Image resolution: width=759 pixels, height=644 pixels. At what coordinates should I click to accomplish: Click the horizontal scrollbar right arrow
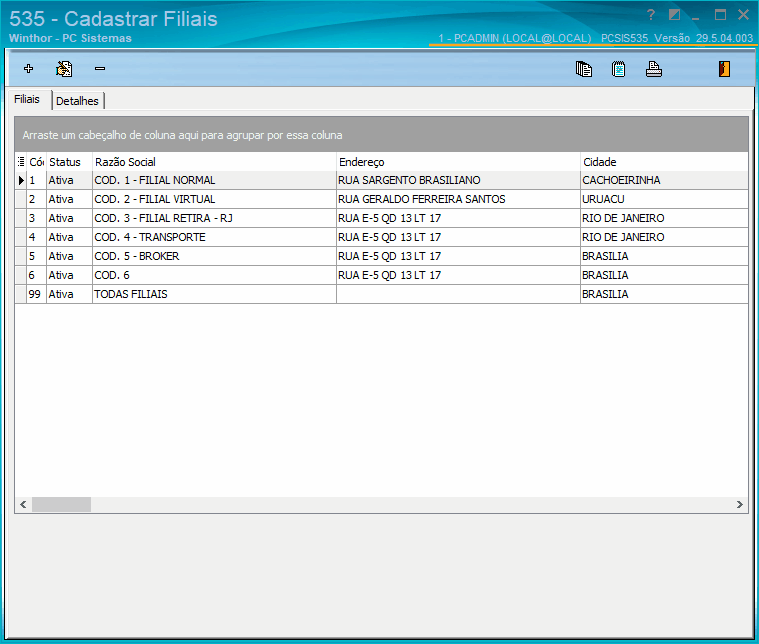tap(740, 505)
